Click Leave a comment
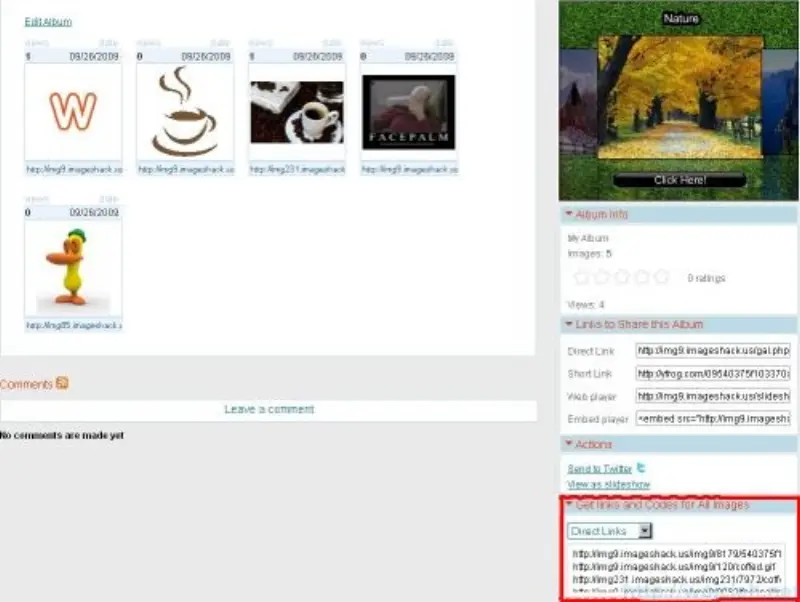The height and width of the screenshot is (602, 800). coord(269,409)
